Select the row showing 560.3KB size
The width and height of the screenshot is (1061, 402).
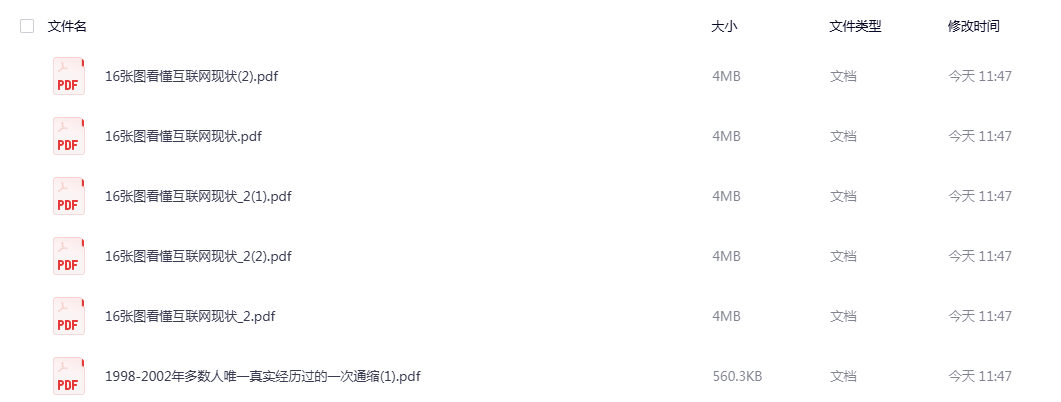coord(530,376)
